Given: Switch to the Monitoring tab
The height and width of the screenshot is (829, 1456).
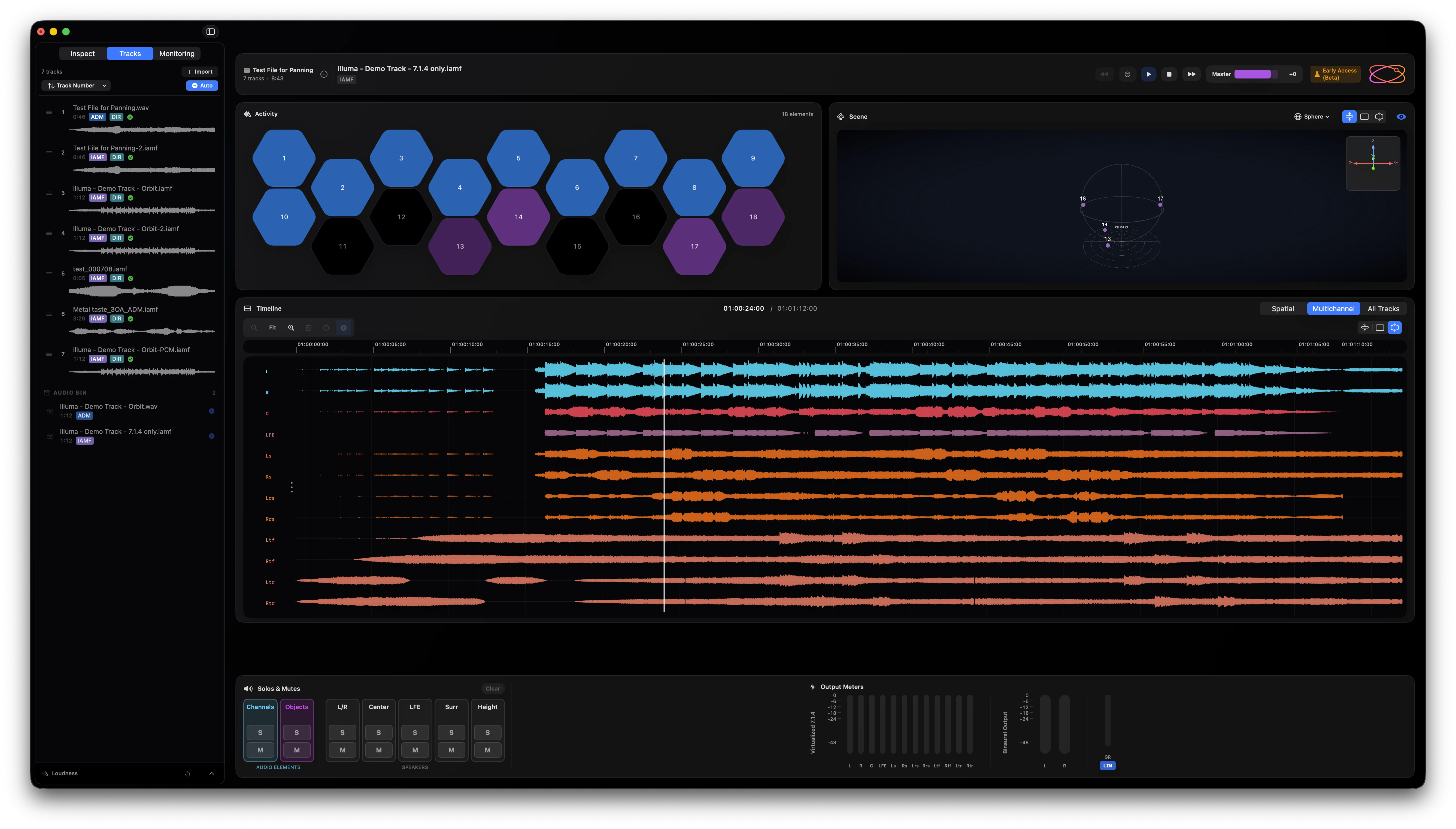Looking at the screenshot, I should click(177, 53).
